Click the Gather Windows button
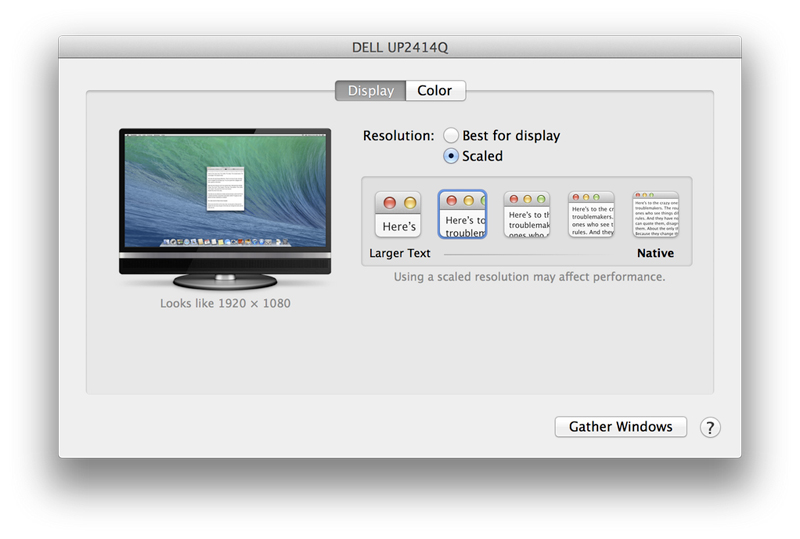Viewport: 800px width, 539px height. [620, 427]
